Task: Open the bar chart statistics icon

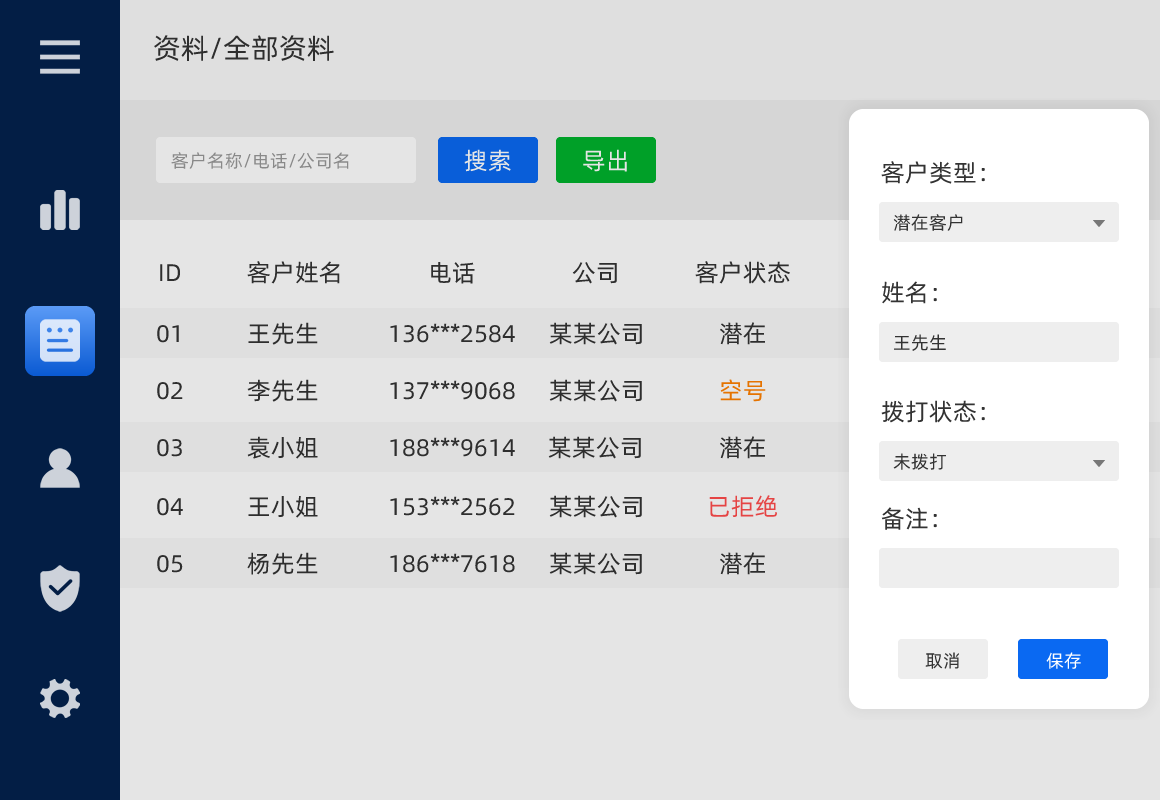Action: (60, 211)
